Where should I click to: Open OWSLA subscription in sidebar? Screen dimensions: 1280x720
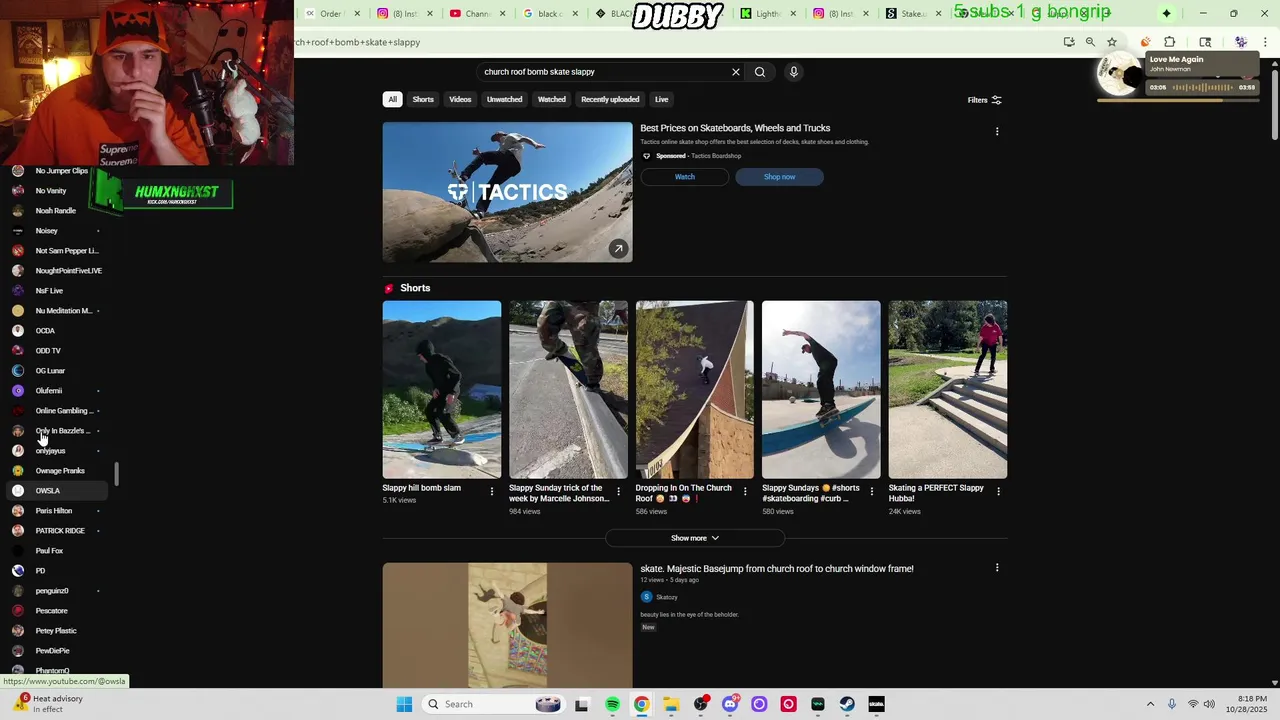tap(55, 491)
